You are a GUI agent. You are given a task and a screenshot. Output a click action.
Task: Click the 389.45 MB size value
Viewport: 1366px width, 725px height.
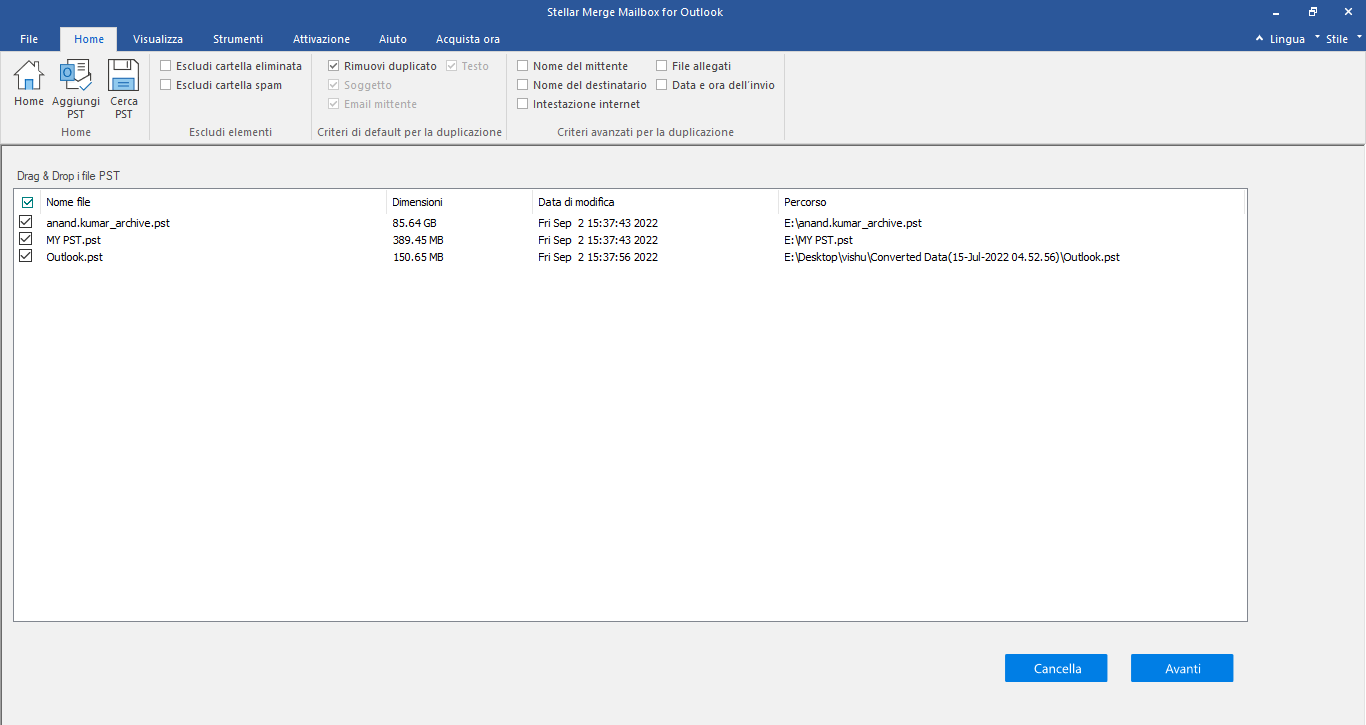coord(418,240)
